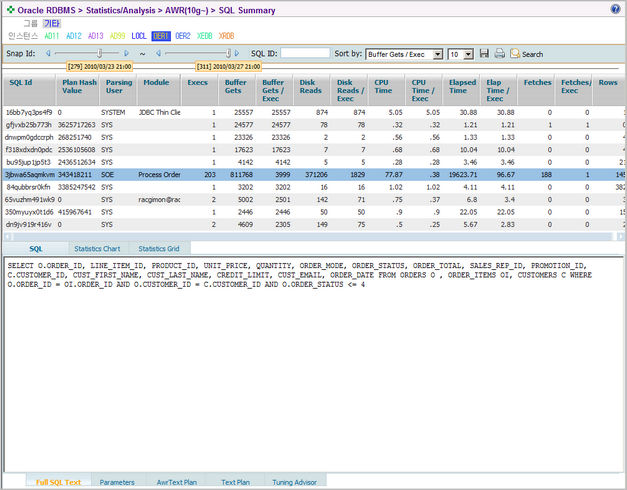Select the 기타 tab
The width and height of the screenshot is (627, 490).
(52, 24)
